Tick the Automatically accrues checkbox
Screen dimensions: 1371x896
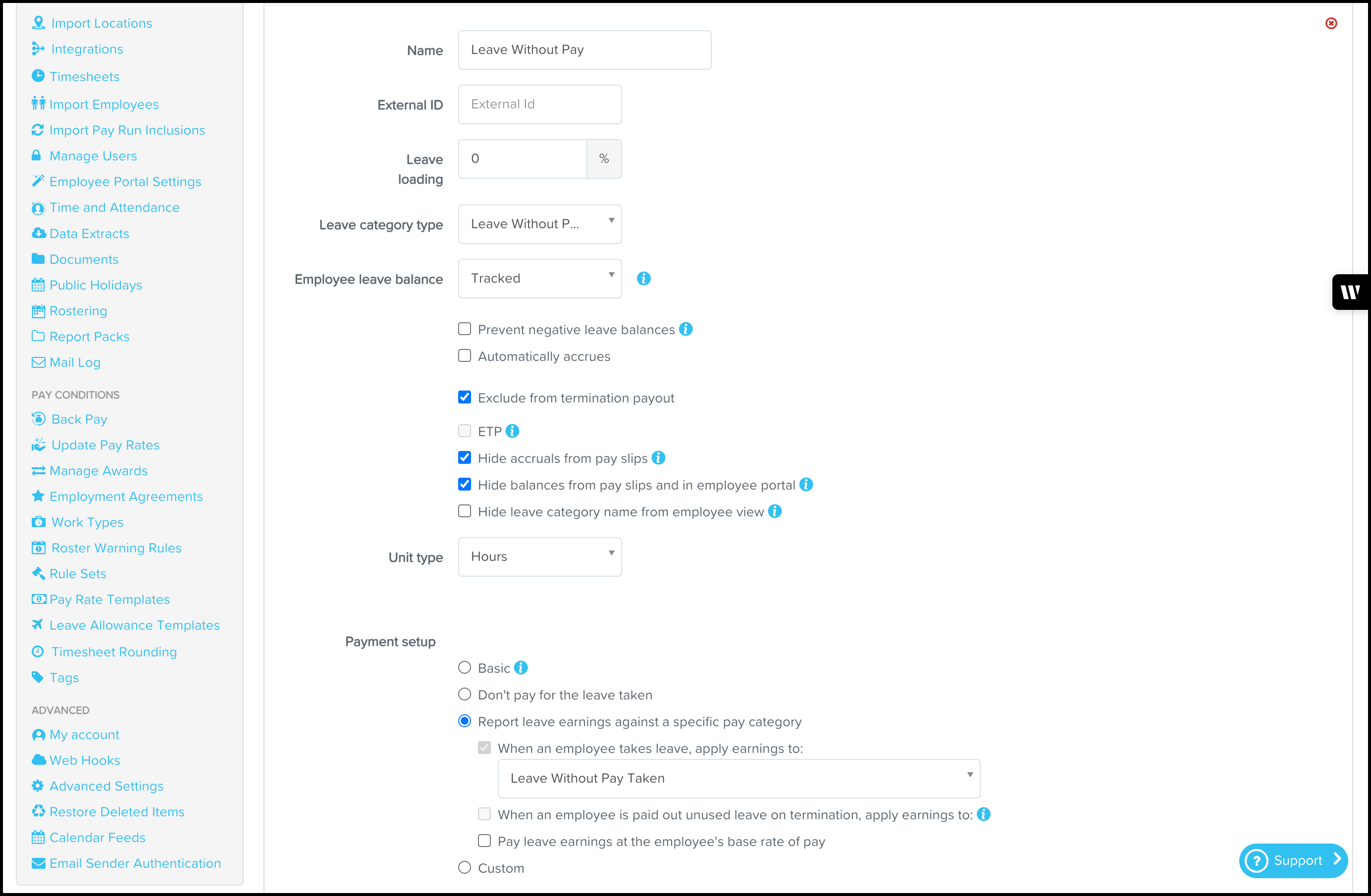click(x=464, y=356)
